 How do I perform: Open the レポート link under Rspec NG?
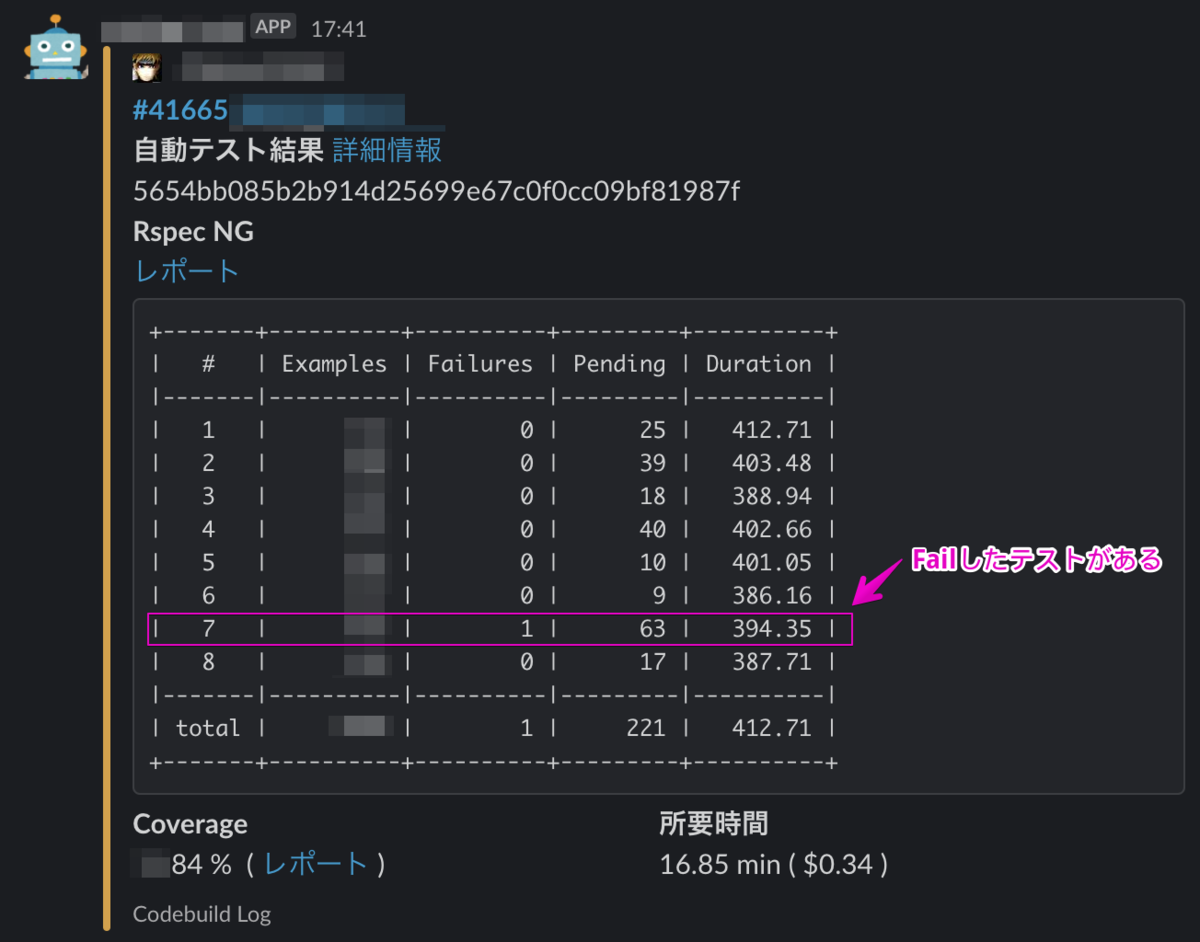(187, 271)
